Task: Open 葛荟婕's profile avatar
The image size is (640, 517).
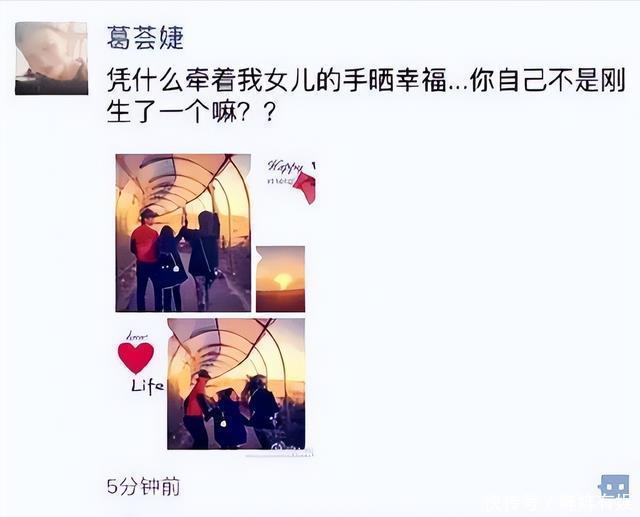Action: 51,59
